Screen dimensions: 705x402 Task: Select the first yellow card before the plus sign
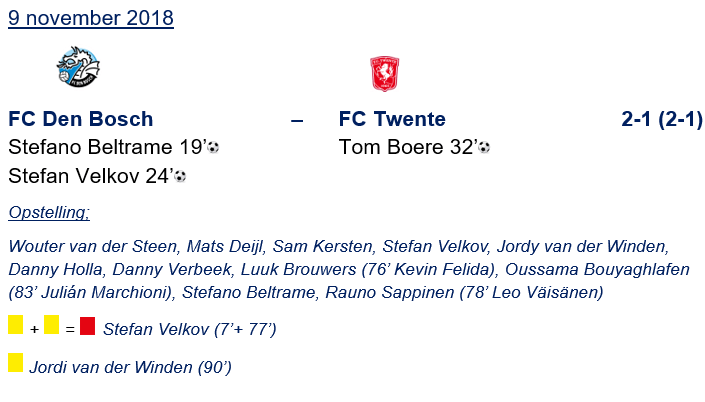click(x=16, y=326)
